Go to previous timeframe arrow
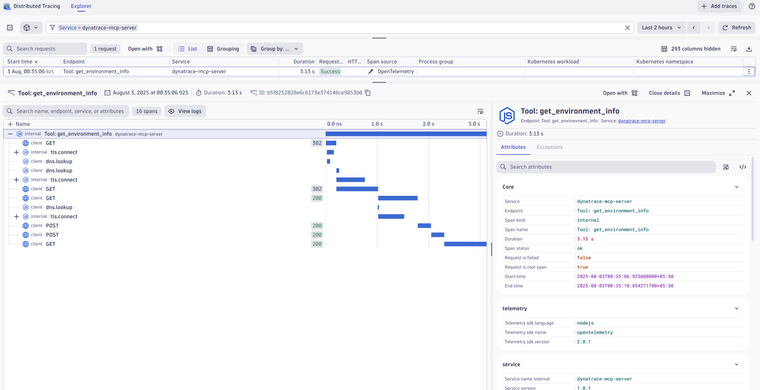The height and width of the screenshot is (390, 760). 694,28
